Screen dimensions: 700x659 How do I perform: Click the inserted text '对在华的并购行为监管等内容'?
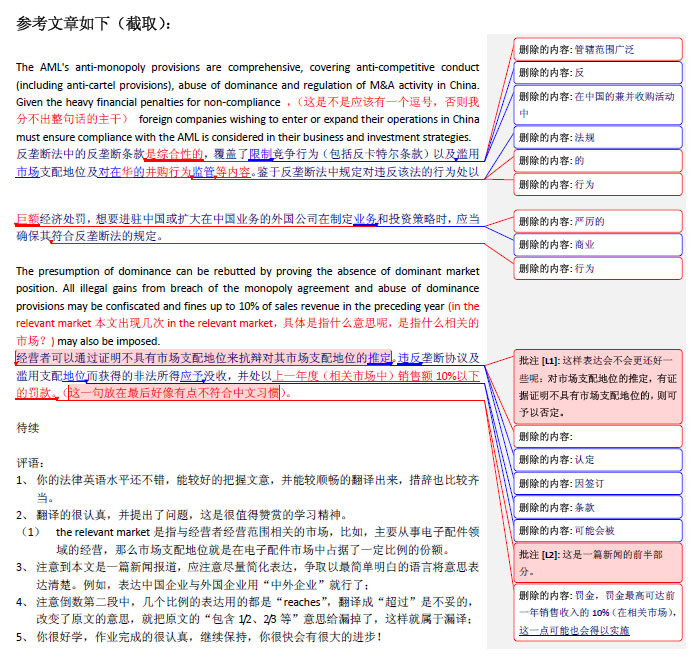(175, 172)
